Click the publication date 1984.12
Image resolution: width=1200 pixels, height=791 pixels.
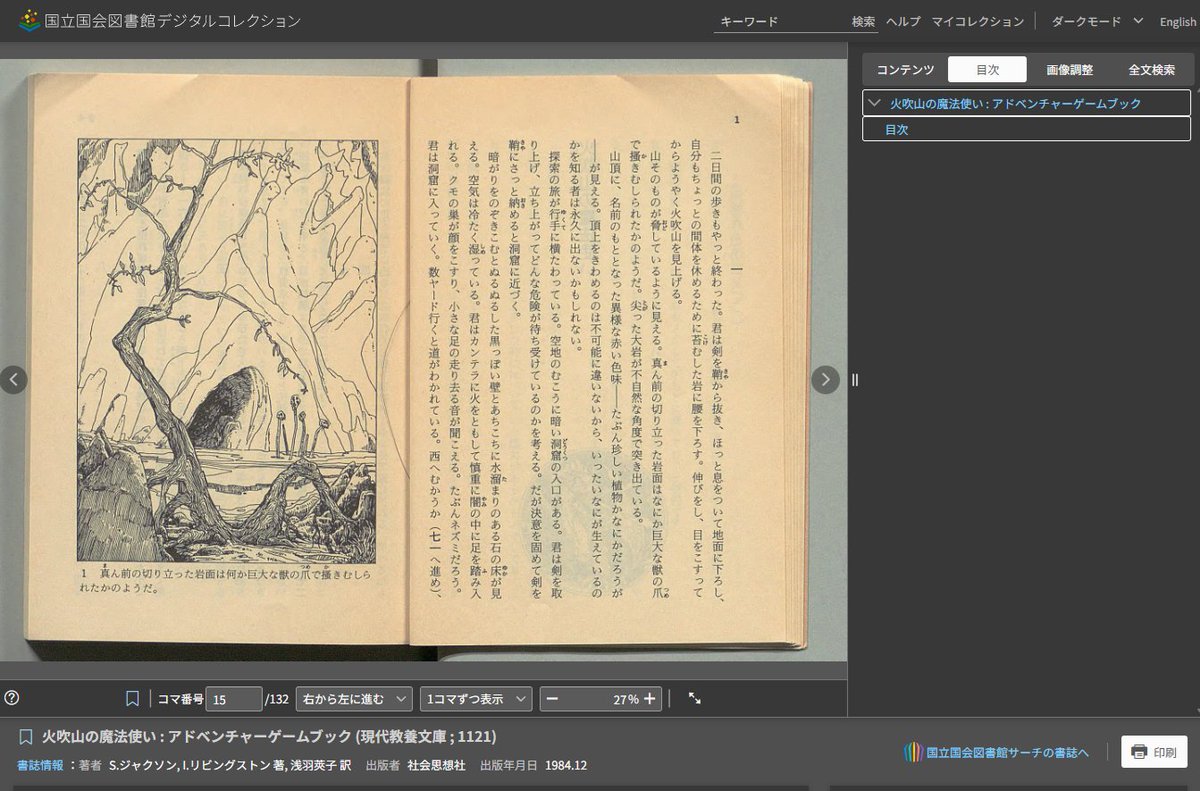click(x=566, y=765)
